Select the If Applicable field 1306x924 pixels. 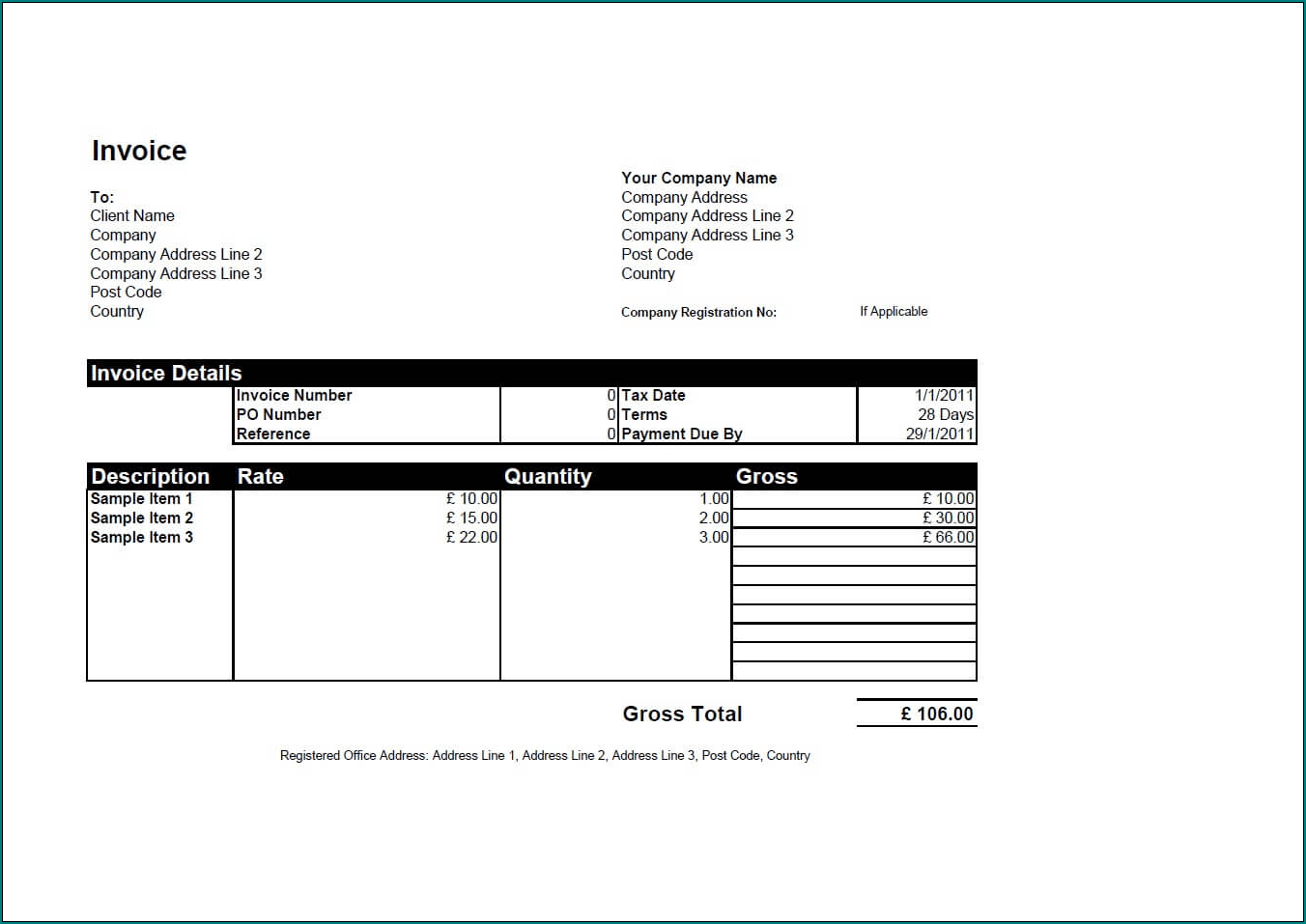click(x=893, y=311)
